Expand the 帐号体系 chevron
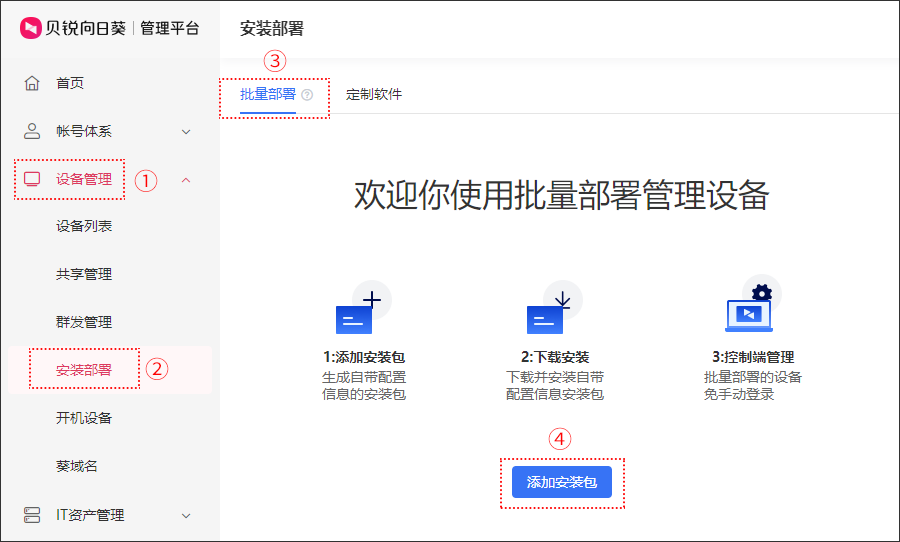Screen dimensions: 900x542 coord(186,131)
